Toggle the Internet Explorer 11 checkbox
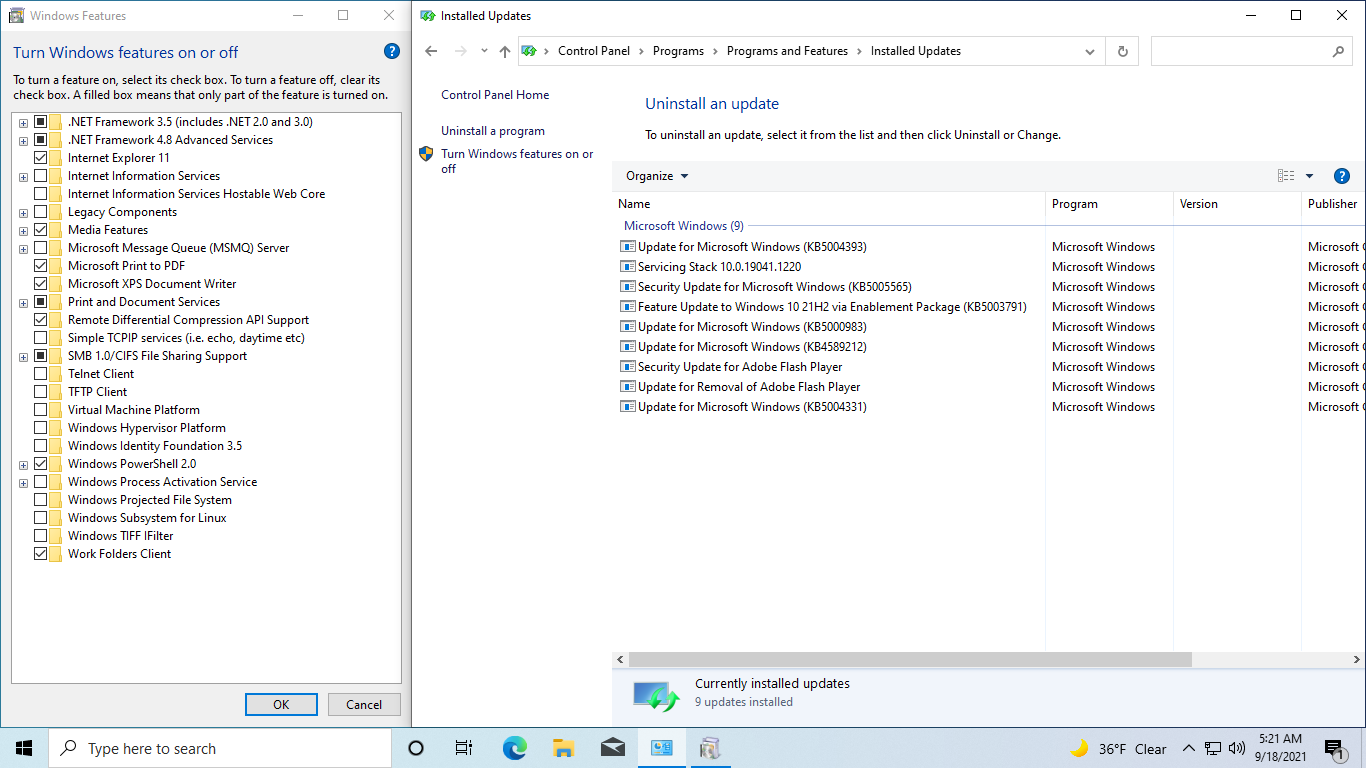The width and height of the screenshot is (1366, 768). click(41, 158)
